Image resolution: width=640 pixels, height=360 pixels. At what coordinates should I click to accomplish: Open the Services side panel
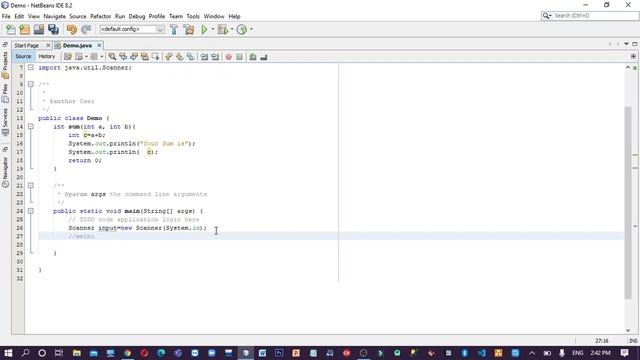click(x=5, y=122)
